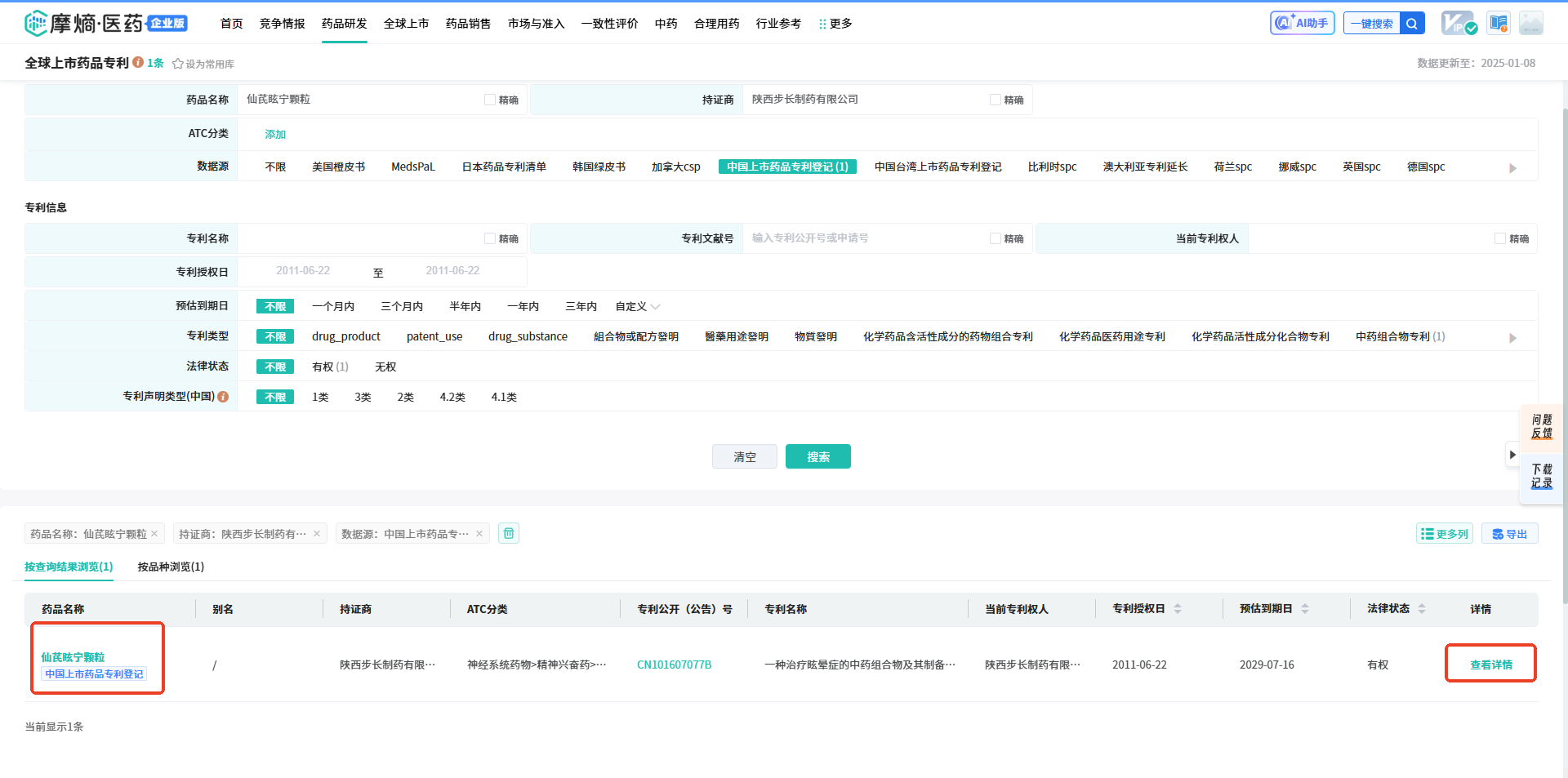The width and height of the screenshot is (1568, 778).
Task: Click the info icon beside 全球上市药品专利
Action: coord(138,62)
